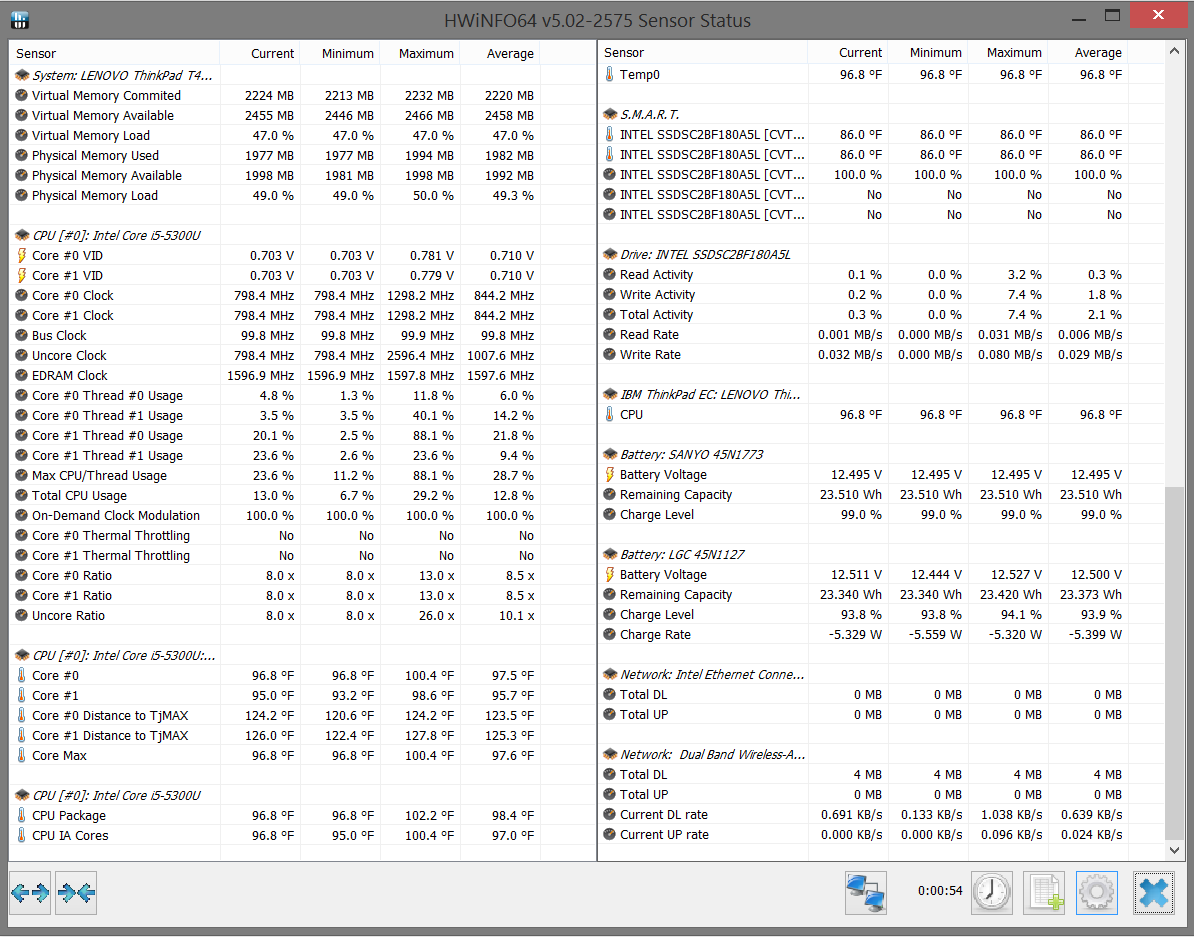The image size is (1194, 937).
Task: Click the Charge Rate gauge icon
Action: pos(609,635)
